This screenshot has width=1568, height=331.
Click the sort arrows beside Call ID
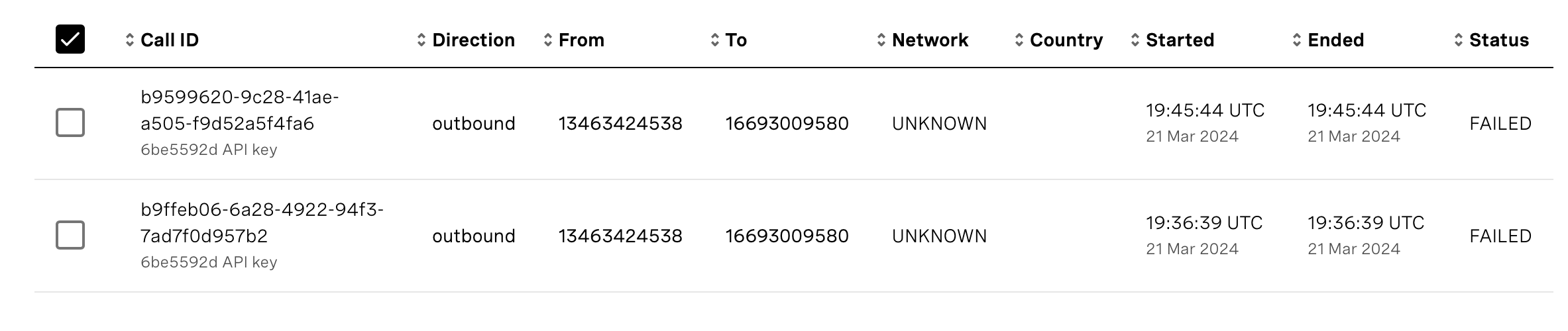point(129,40)
